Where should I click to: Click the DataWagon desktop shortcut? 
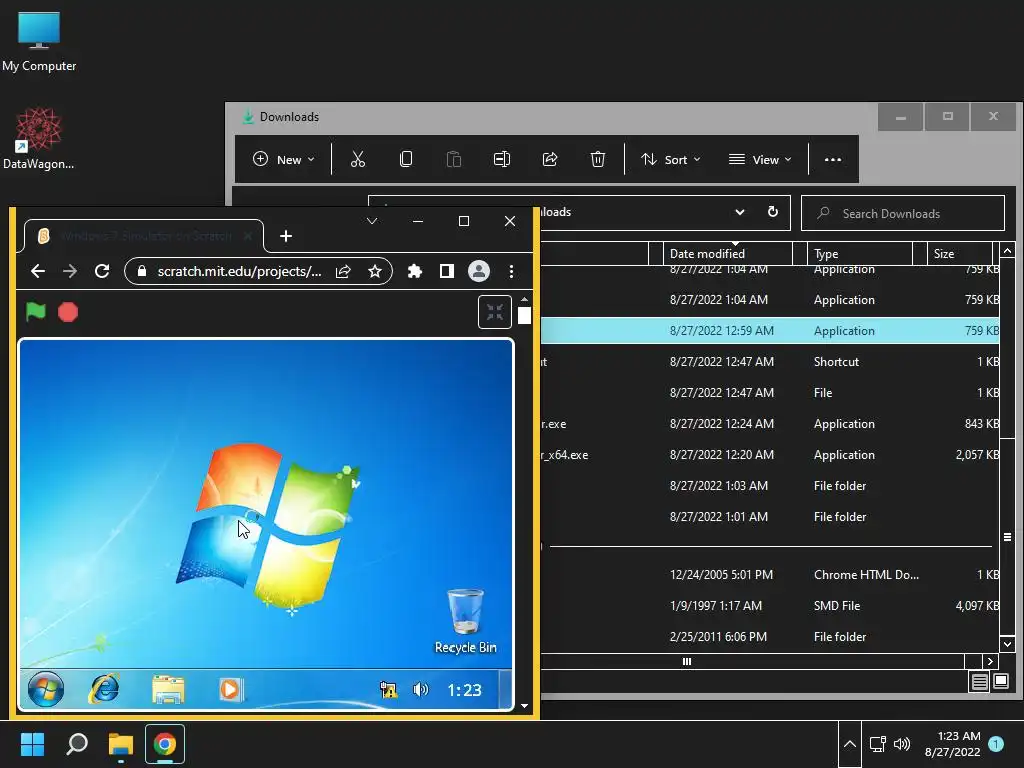[39, 138]
